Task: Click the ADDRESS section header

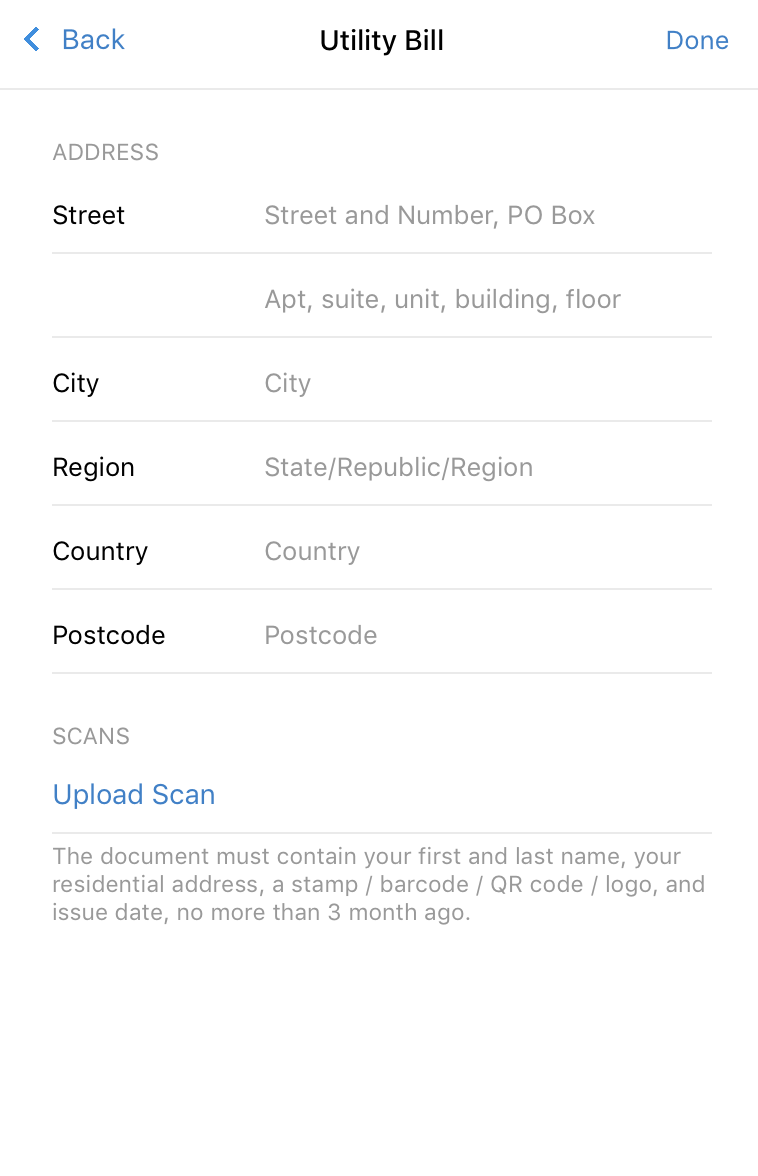Action: tap(106, 152)
